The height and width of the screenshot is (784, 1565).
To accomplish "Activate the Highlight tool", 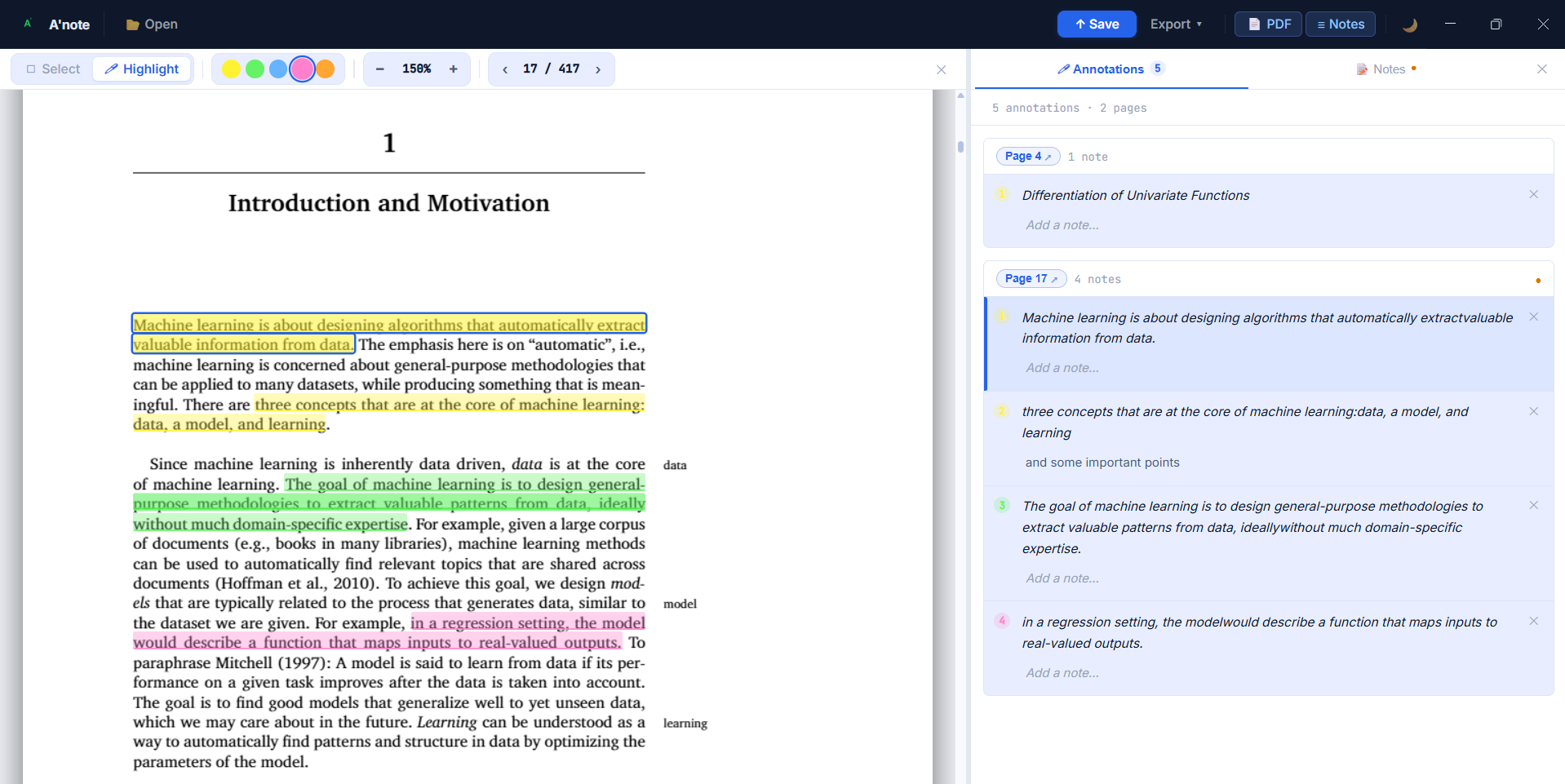I will click(x=142, y=69).
